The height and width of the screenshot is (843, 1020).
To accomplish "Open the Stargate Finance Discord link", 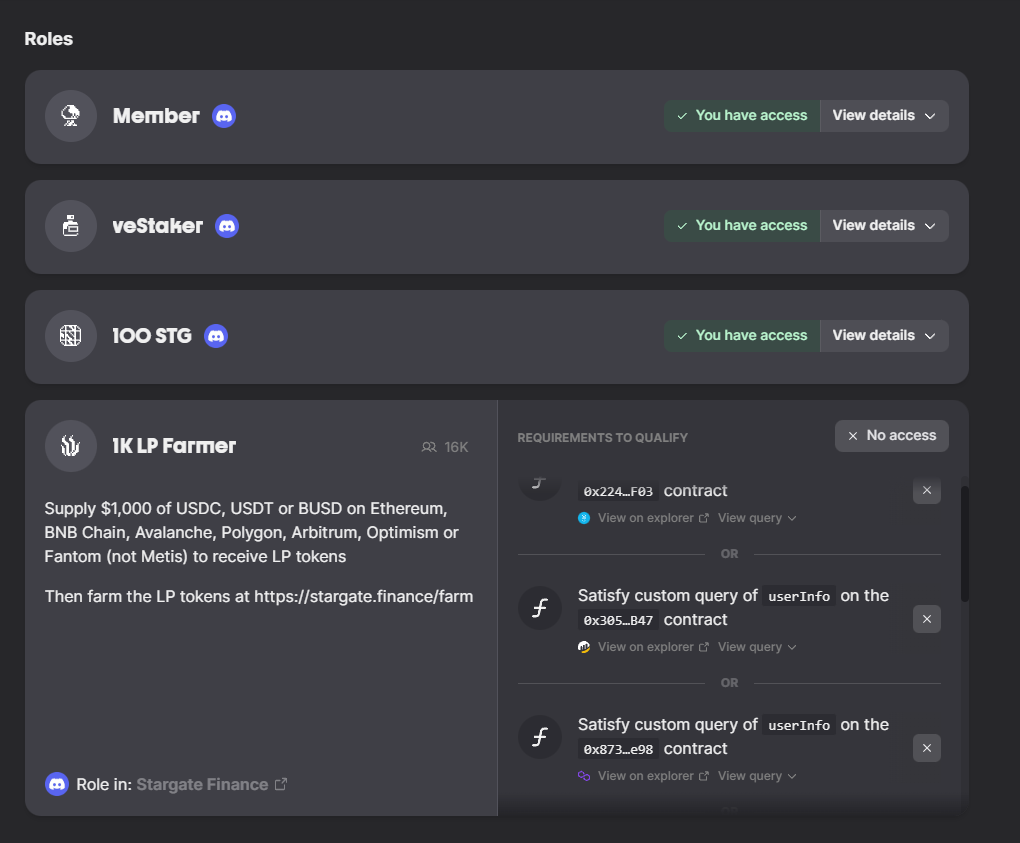I will [211, 784].
